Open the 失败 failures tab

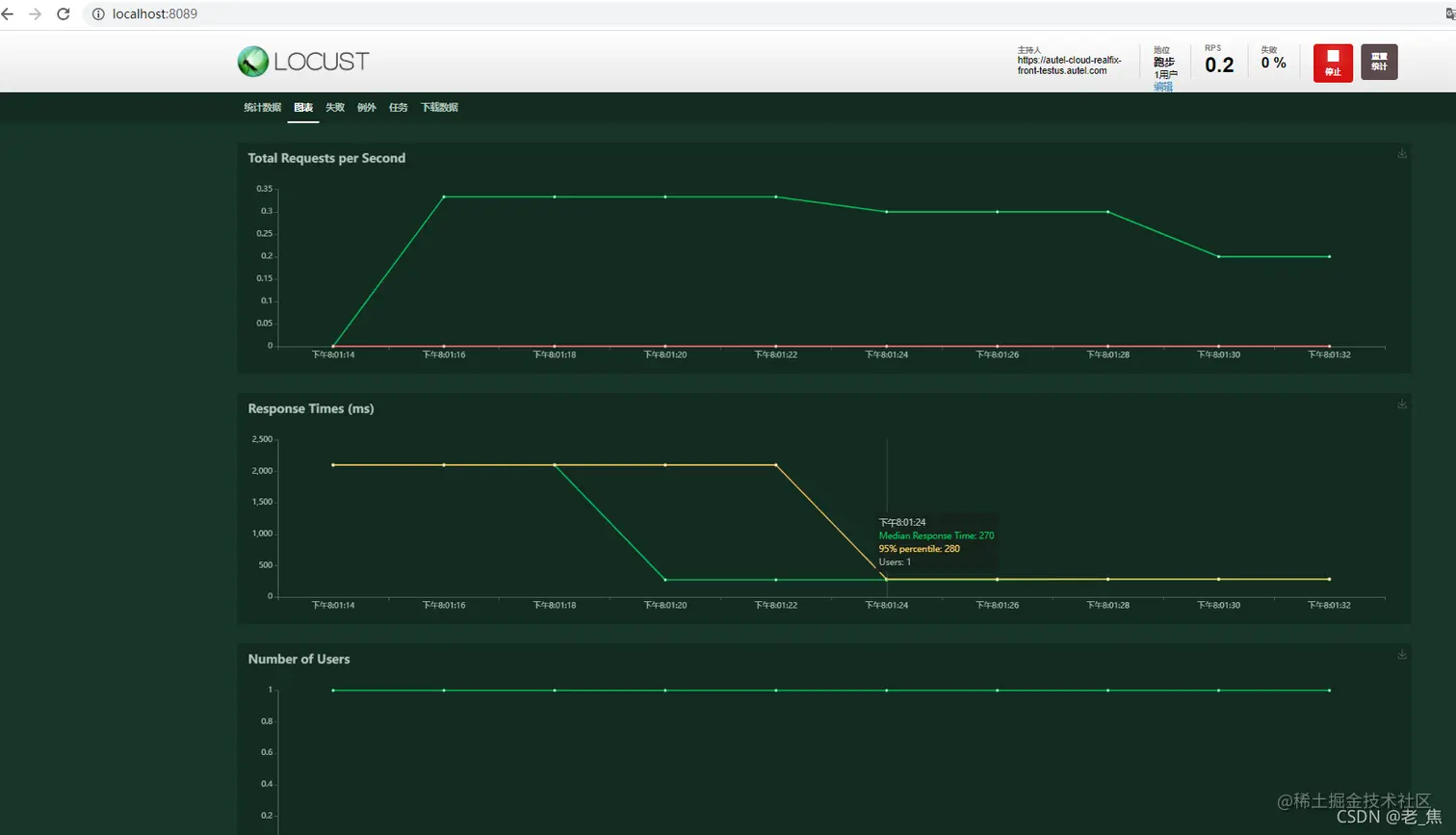pyautogui.click(x=335, y=108)
